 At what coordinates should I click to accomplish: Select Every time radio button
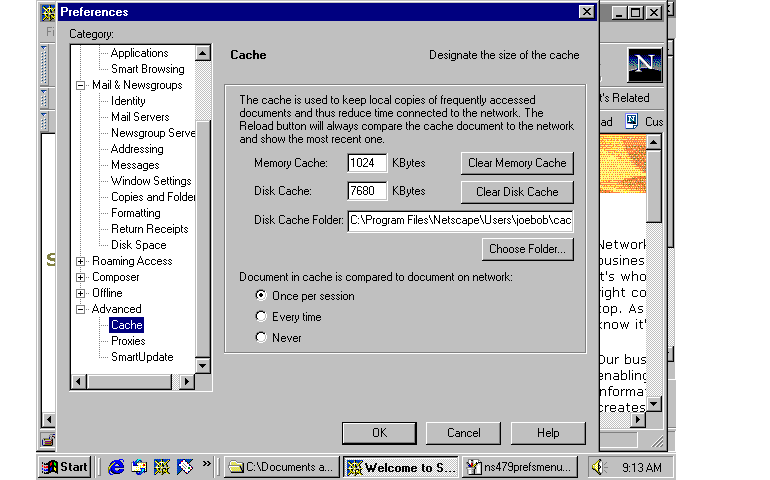261,316
